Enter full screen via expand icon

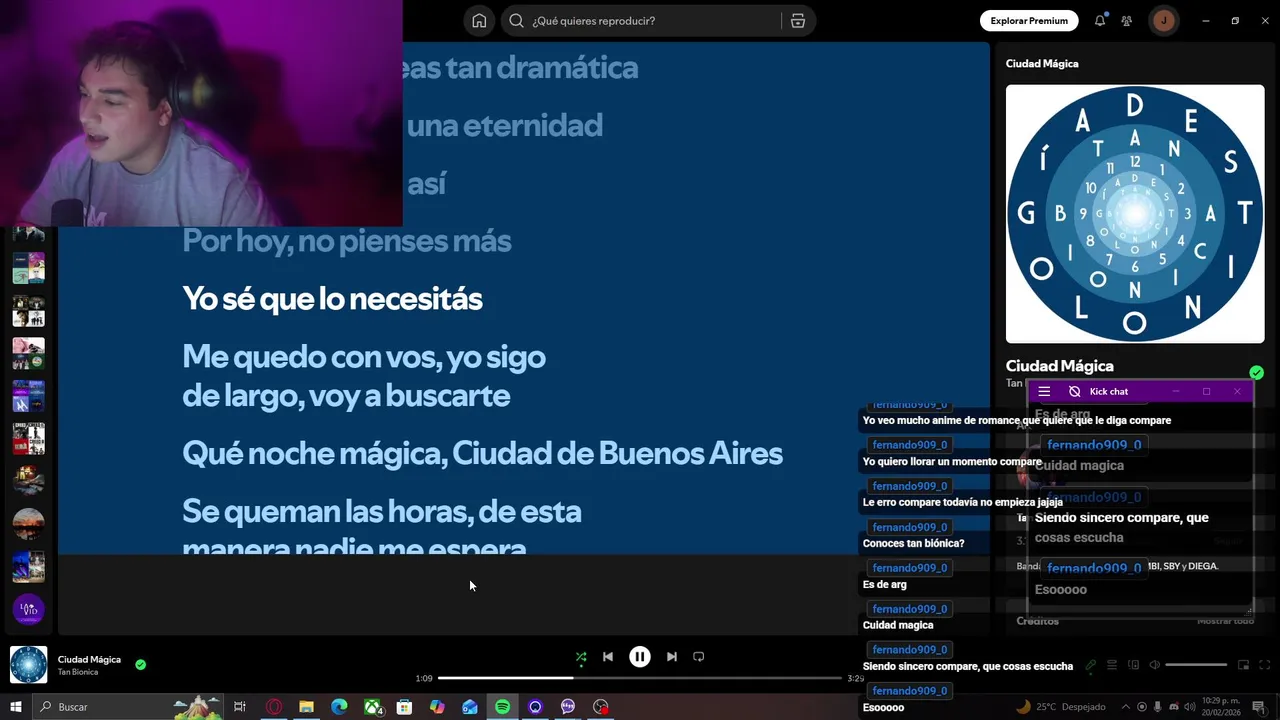1265,665
